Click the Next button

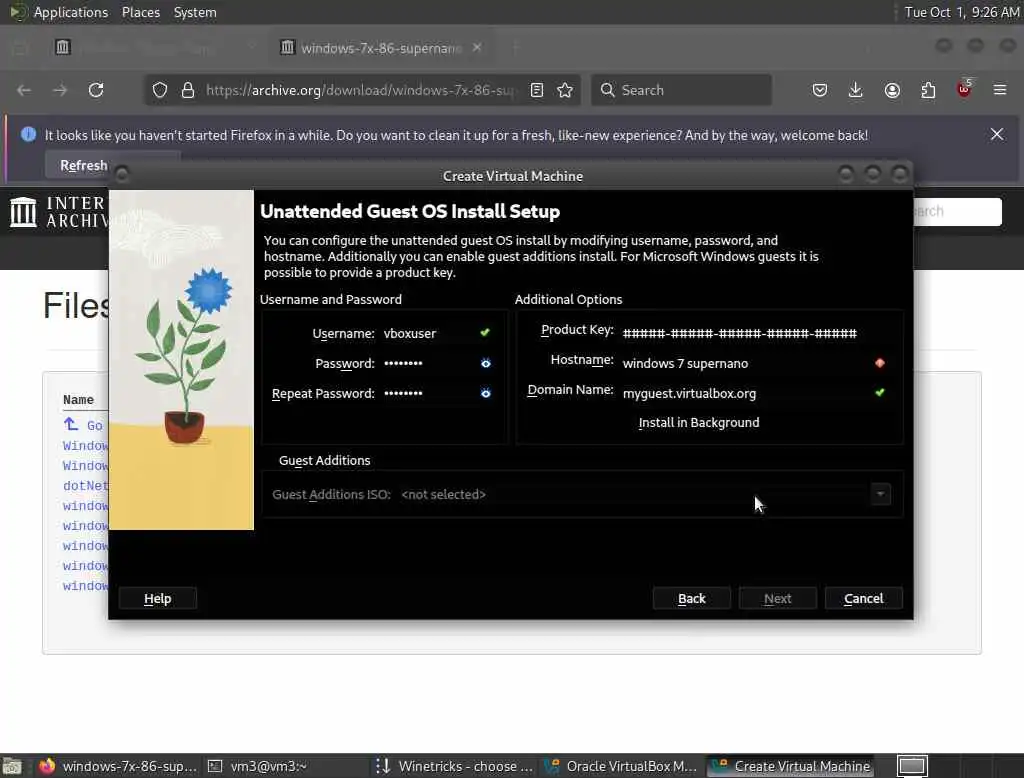tap(778, 598)
